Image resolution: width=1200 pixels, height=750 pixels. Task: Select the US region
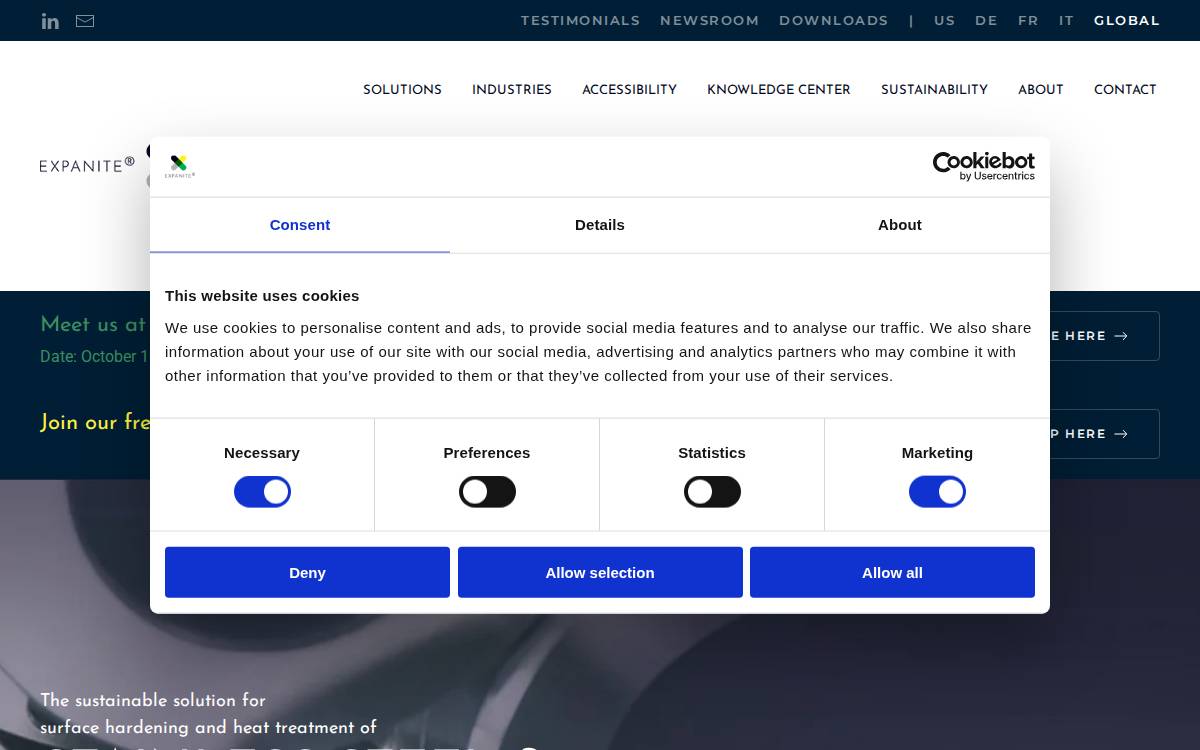click(944, 20)
